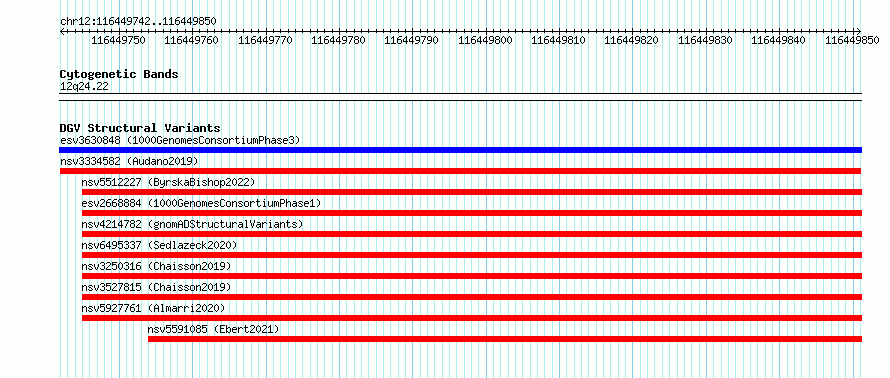This screenshot has width=890, height=378.
Task: Select ruler position 116449750
Action: [117, 40]
